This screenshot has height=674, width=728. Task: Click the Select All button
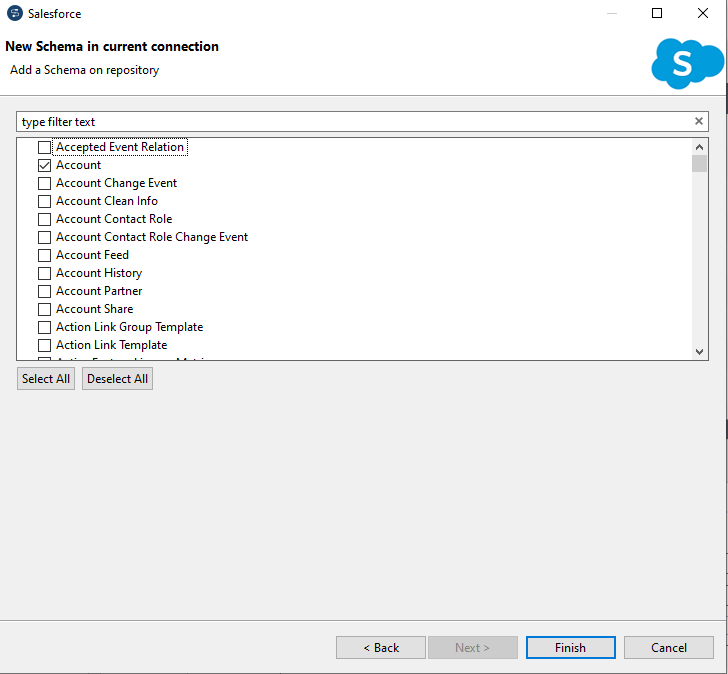pyautogui.click(x=46, y=379)
